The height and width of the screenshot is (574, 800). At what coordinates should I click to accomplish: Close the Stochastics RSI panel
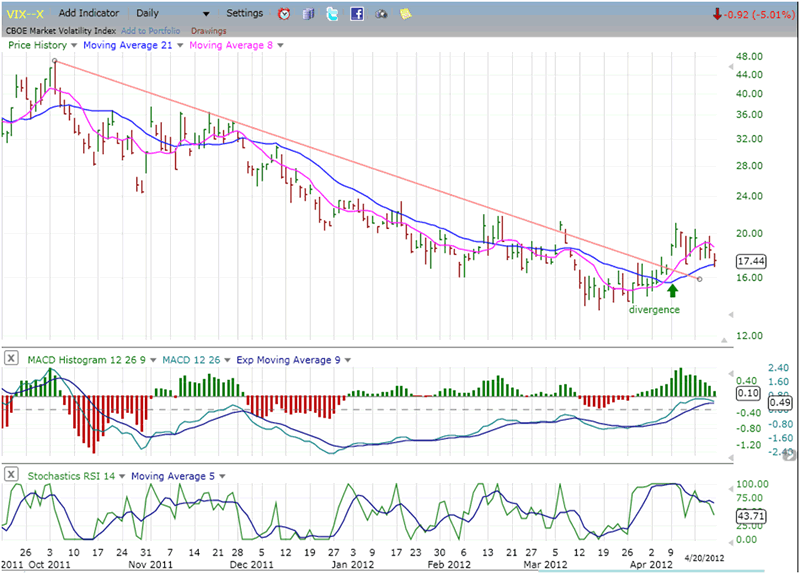[x=10, y=473]
